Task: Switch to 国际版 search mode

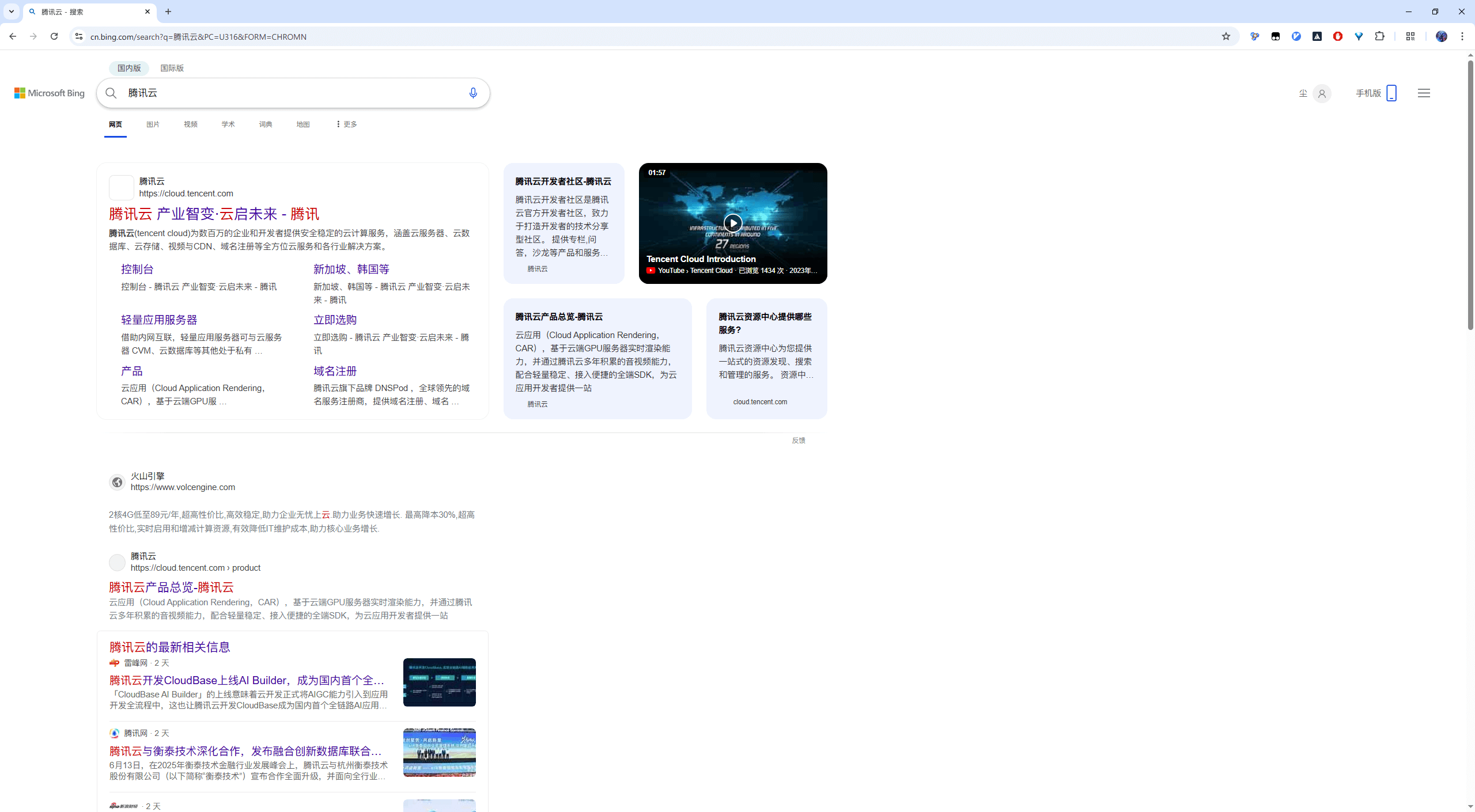Action: click(172, 68)
